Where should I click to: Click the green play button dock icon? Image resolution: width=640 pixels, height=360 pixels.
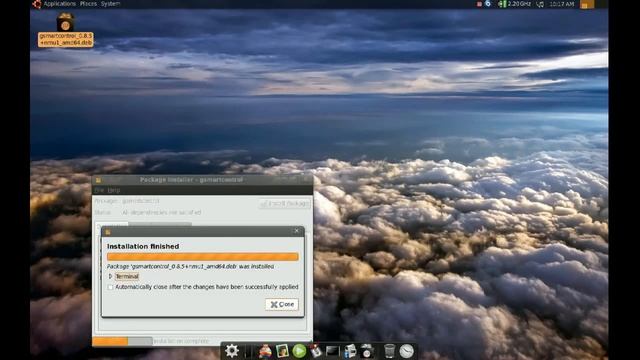click(x=299, y=351)
